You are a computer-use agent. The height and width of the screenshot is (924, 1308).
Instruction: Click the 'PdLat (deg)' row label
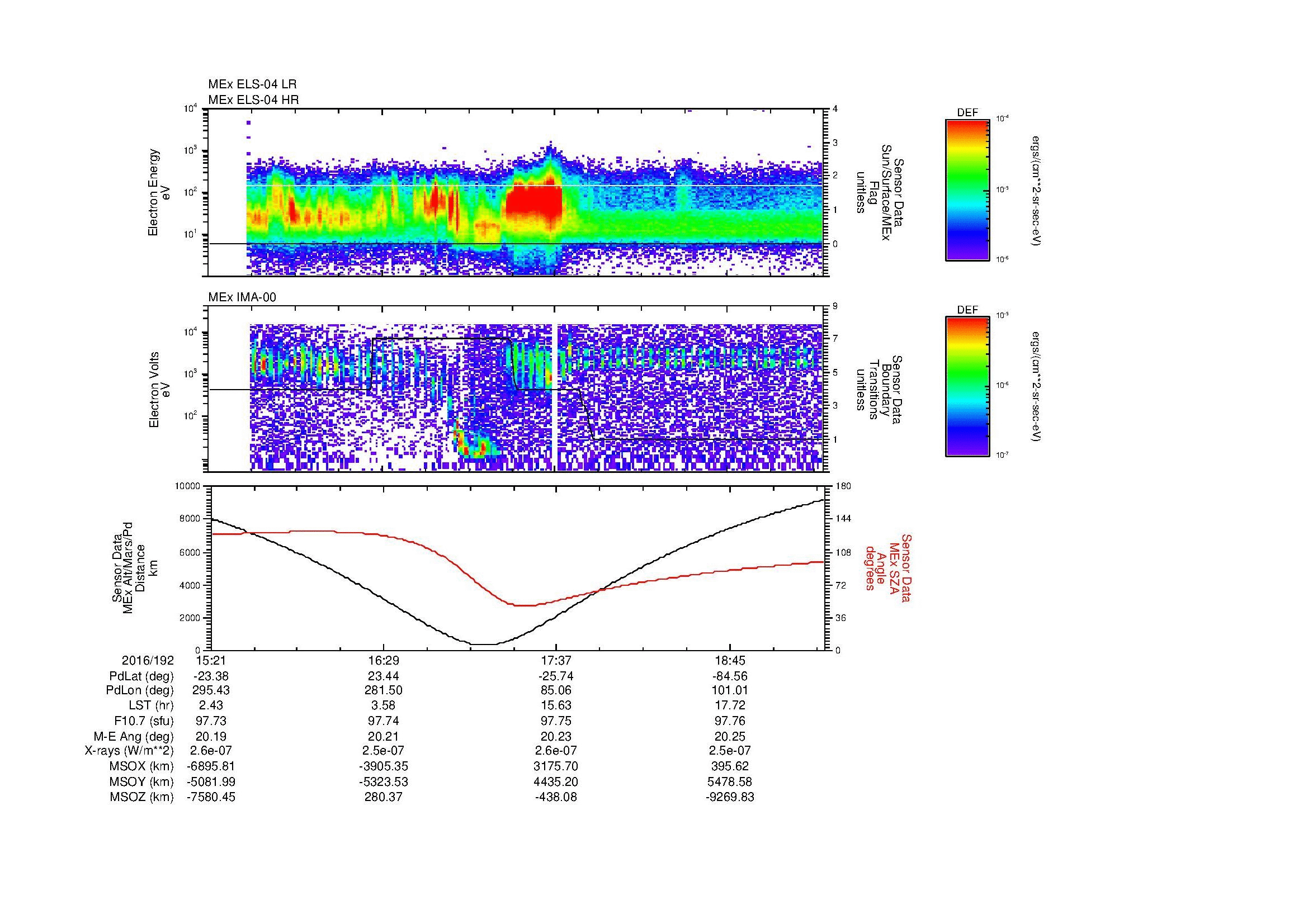tap(141, 676)
